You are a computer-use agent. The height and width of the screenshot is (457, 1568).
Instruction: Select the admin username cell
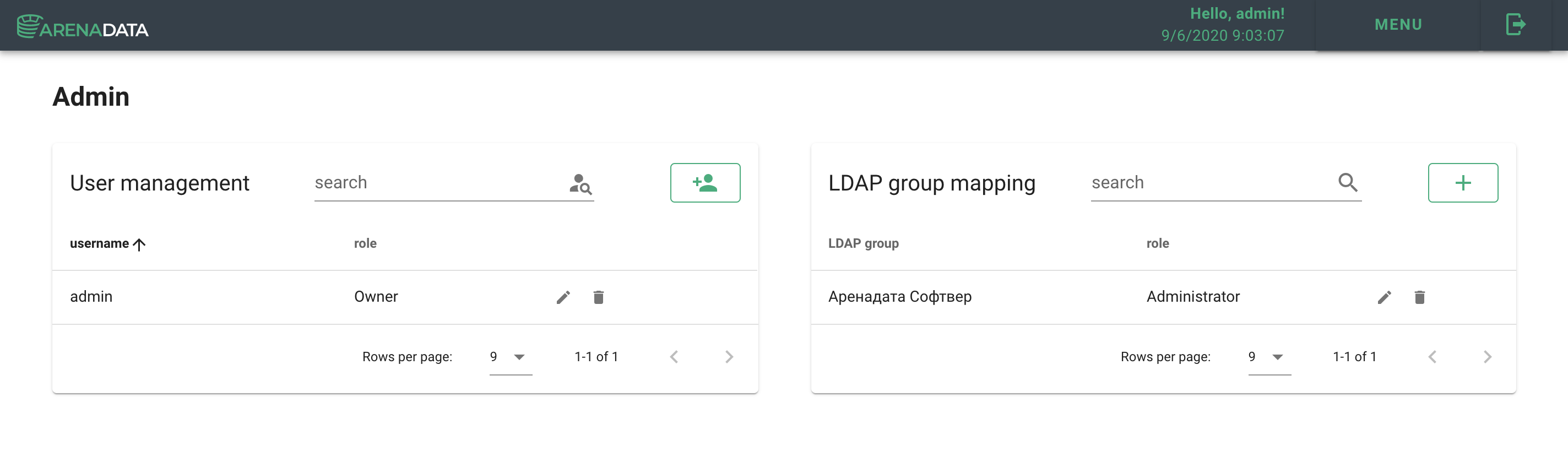point(91,297)
